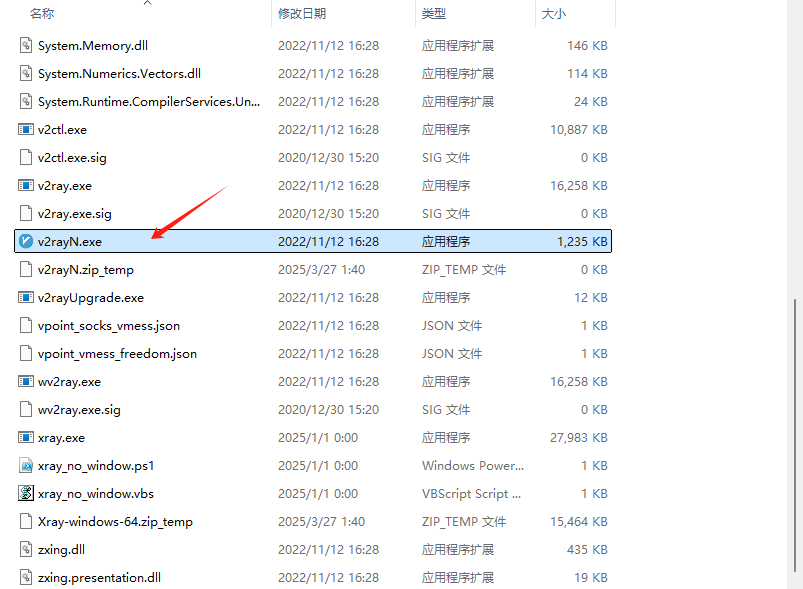The image size is (803, 589).
Task: Click the System.Runtime.CompilerServices file icon
Action: coord(26,101)
